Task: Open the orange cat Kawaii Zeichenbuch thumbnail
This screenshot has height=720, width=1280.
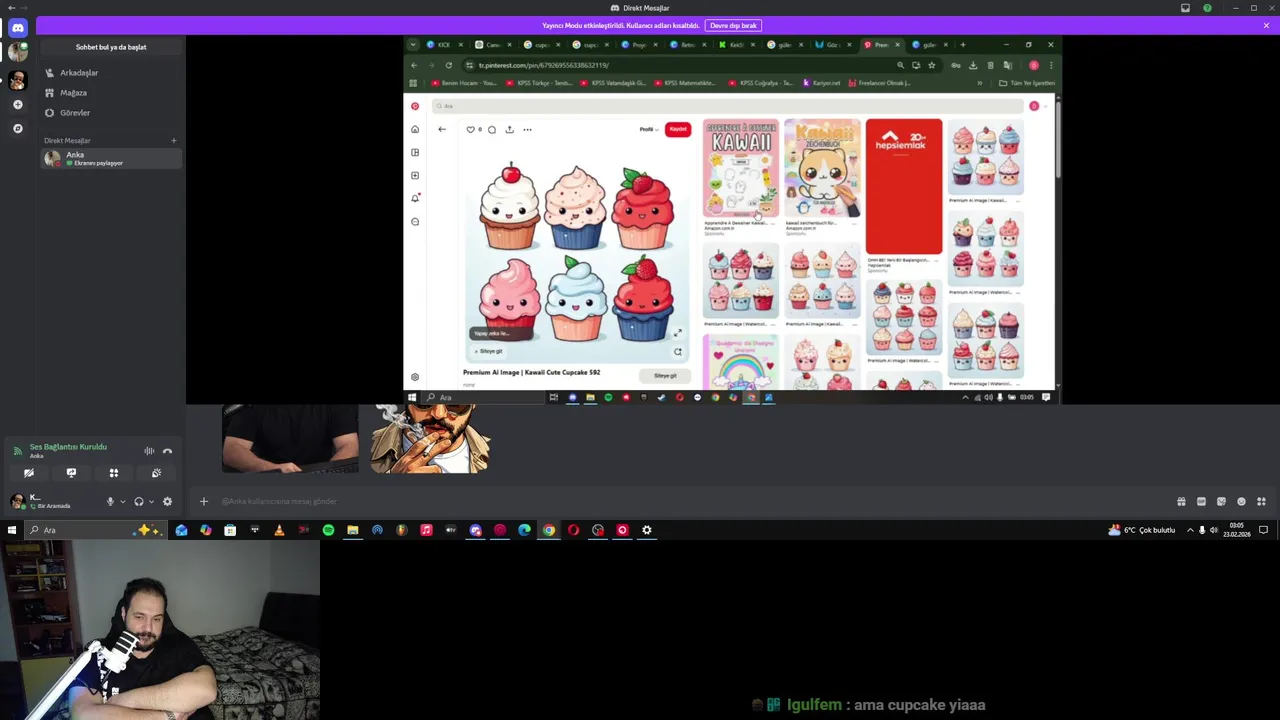Action: 822,168
